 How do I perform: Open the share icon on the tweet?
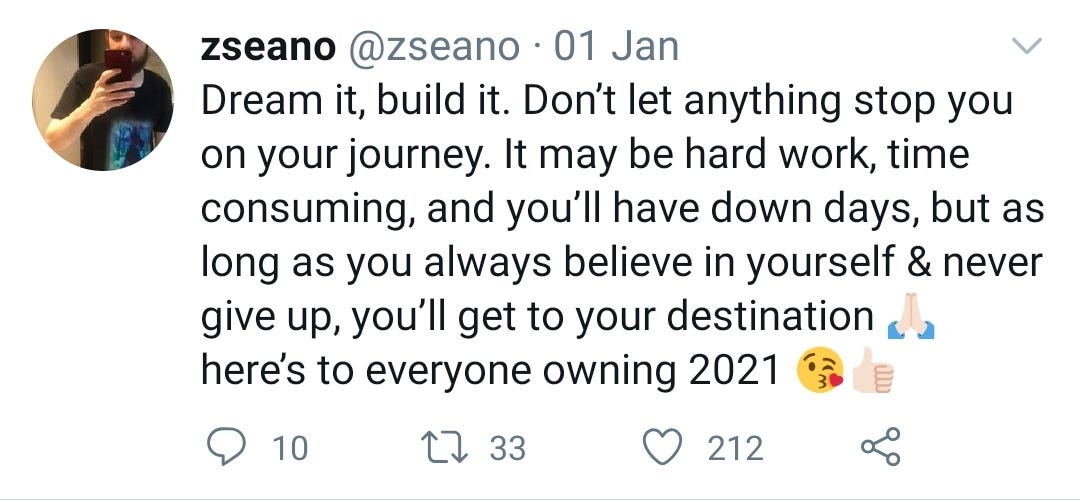click(x=882, y=447)
